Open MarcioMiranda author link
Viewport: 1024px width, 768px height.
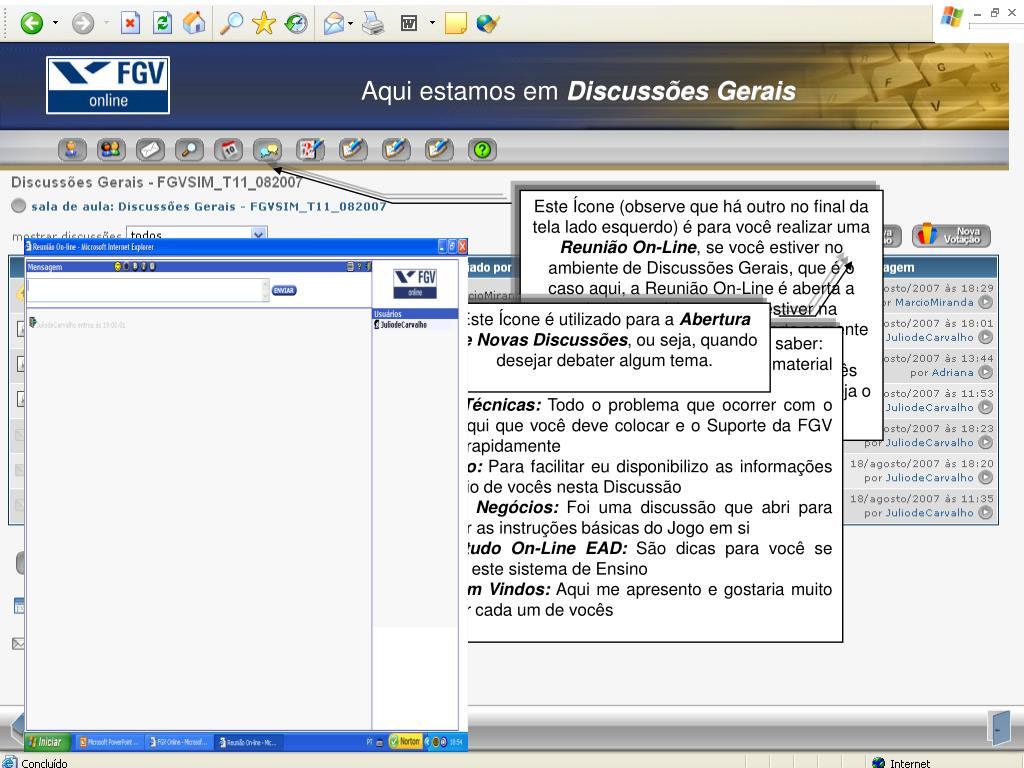(933, 302)
